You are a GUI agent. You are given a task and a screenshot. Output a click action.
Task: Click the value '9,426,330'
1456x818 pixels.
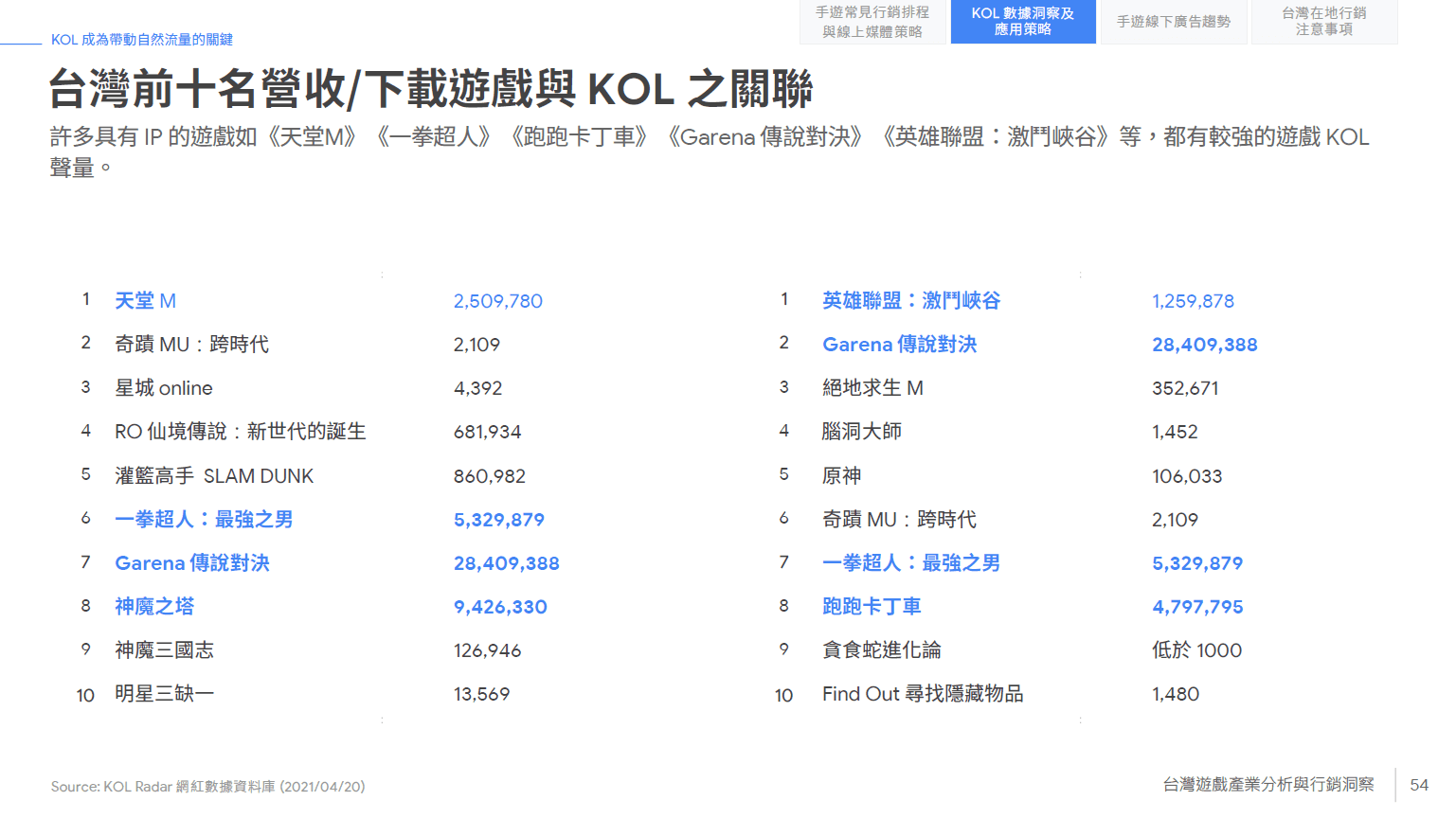(500, 607)
